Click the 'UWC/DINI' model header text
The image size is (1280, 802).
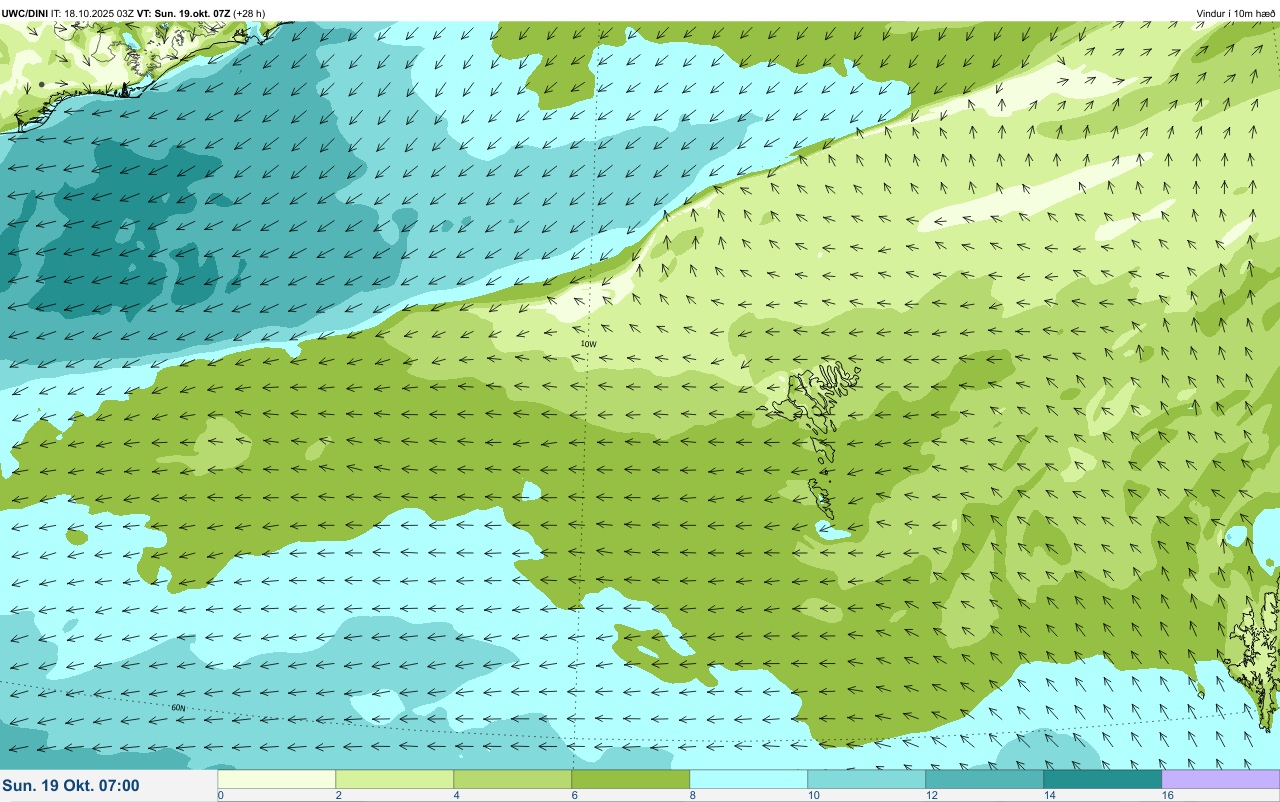24,13
